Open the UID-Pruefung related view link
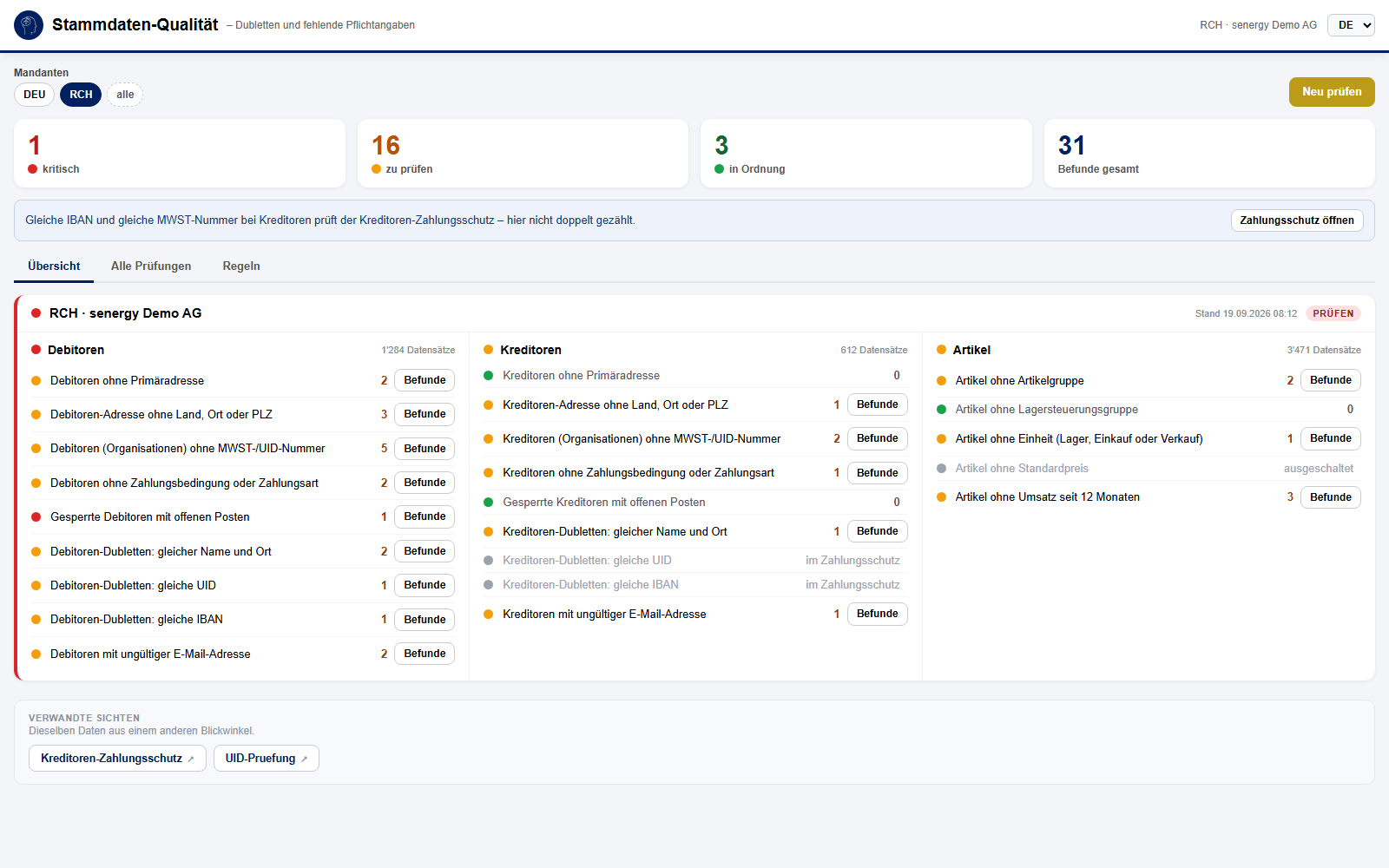The height and width of the screenshot is (868, 1389). point(267,759)
